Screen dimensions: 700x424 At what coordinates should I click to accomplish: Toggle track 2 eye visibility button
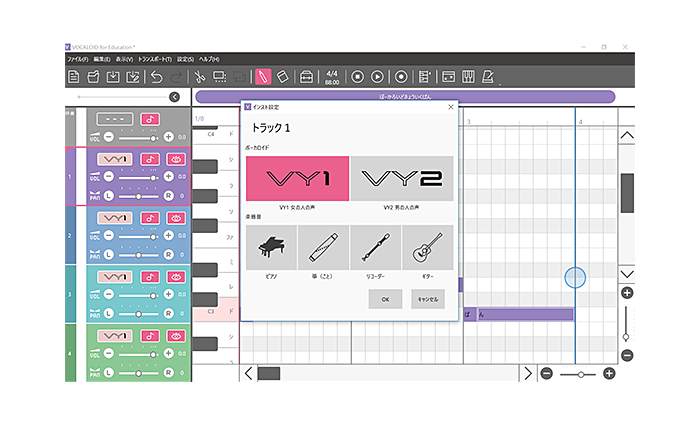[x=176, y=218]
